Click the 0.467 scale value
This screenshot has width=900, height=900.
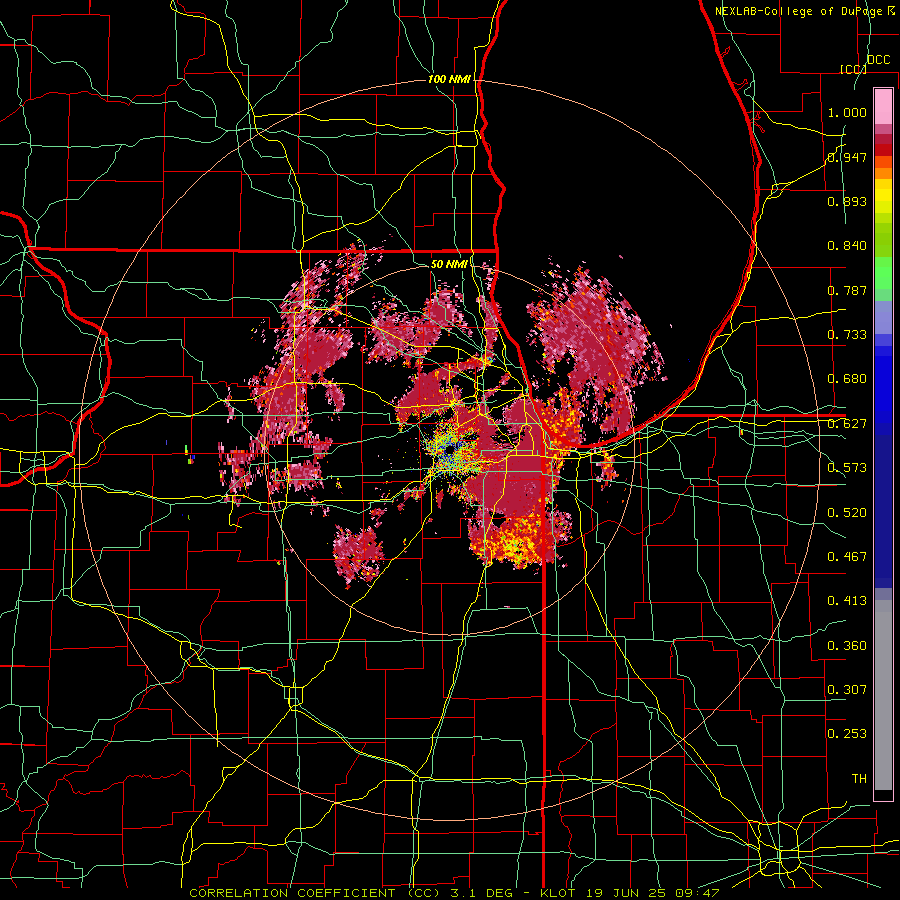(x=847, y=557)
